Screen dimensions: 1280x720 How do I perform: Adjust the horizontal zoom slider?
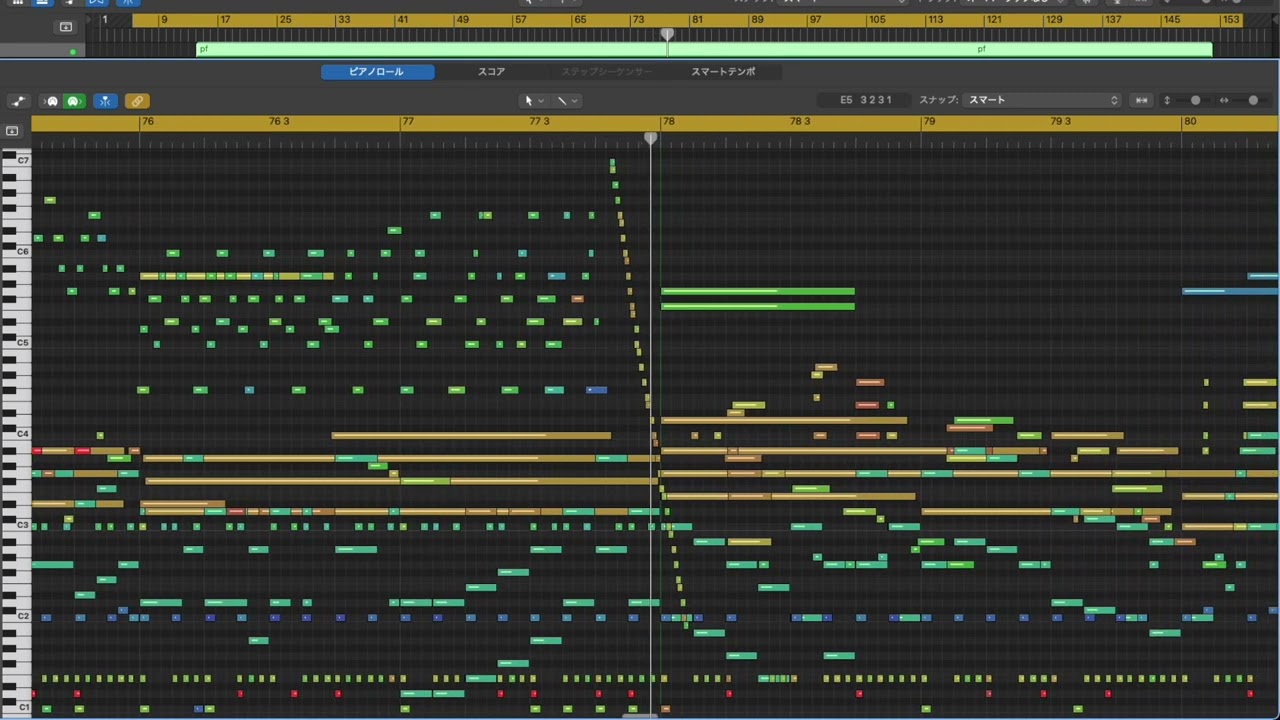pyautogui.click(x=1253, y=100)
